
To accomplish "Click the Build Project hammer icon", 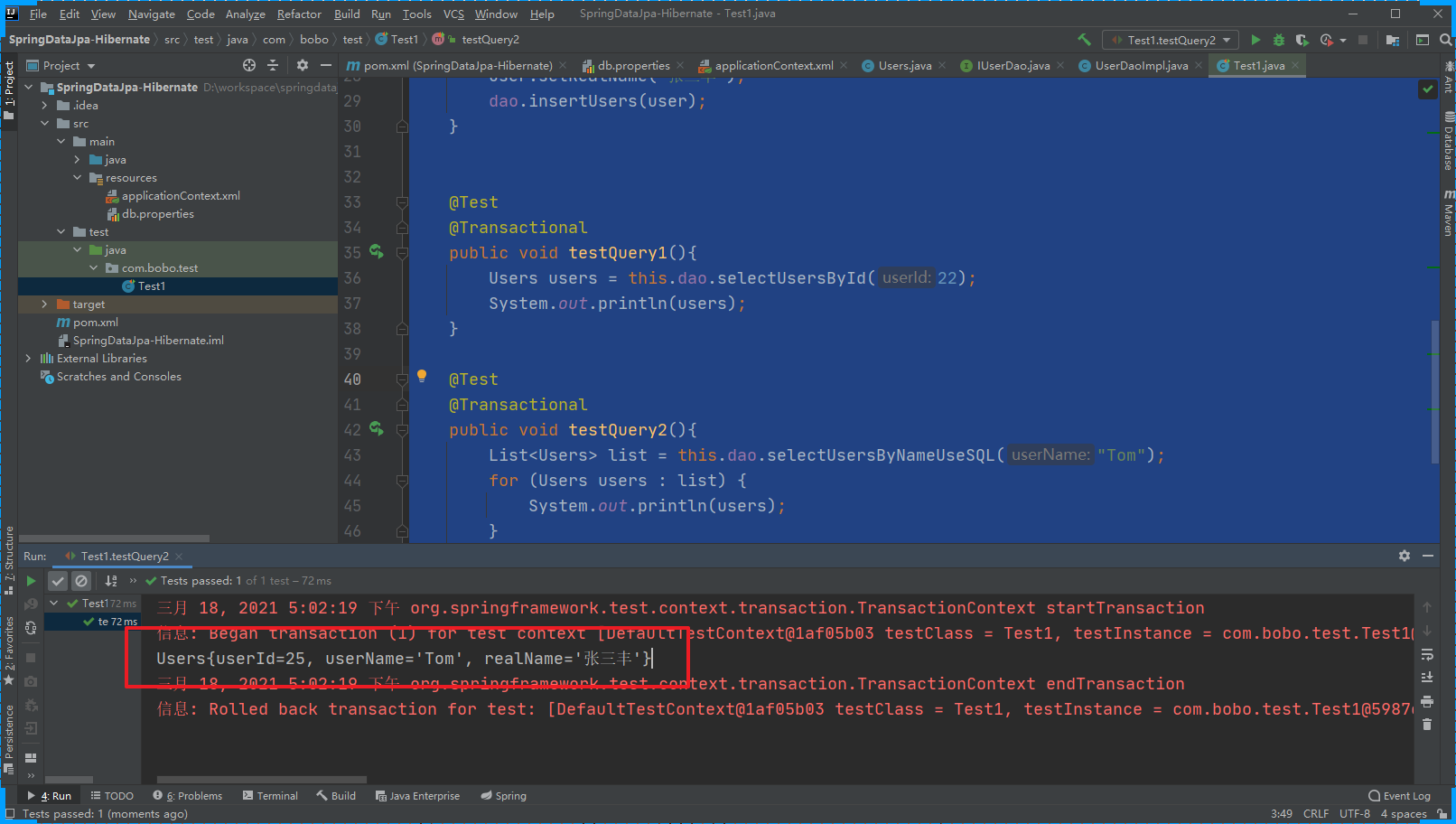I will pos(1084,40).
